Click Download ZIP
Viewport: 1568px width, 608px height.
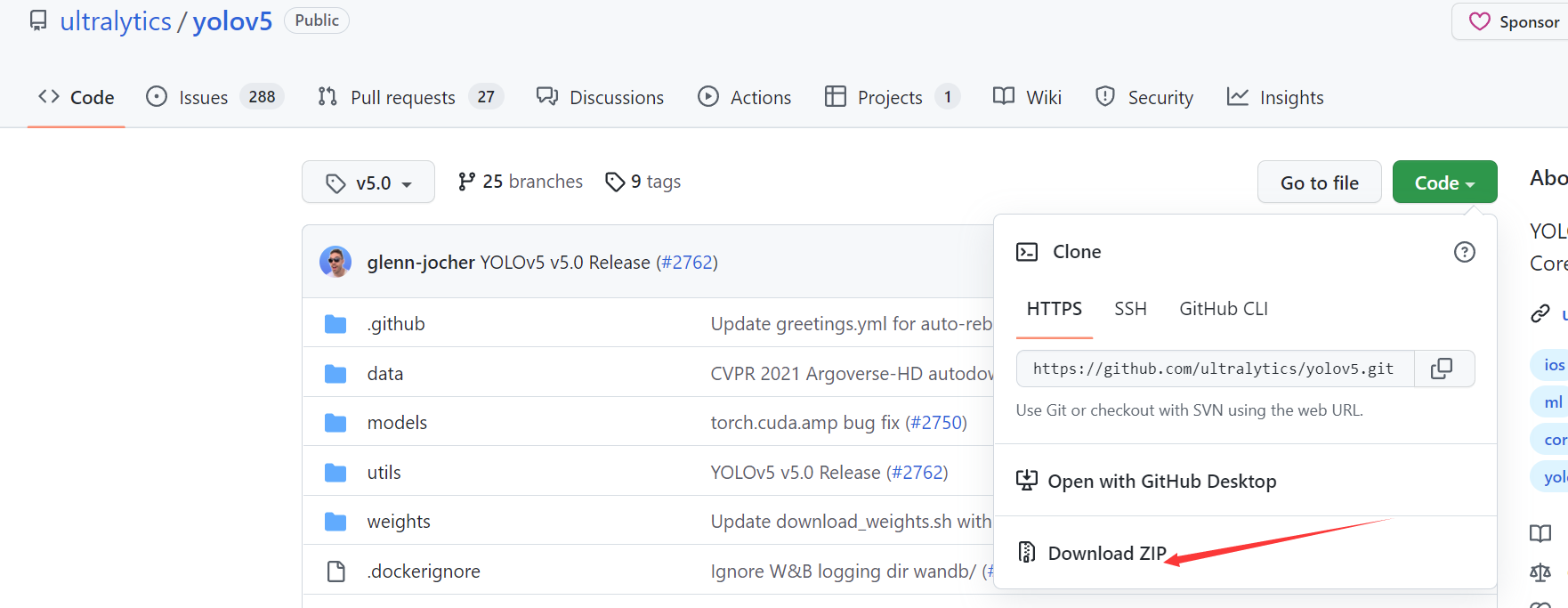1107,553
